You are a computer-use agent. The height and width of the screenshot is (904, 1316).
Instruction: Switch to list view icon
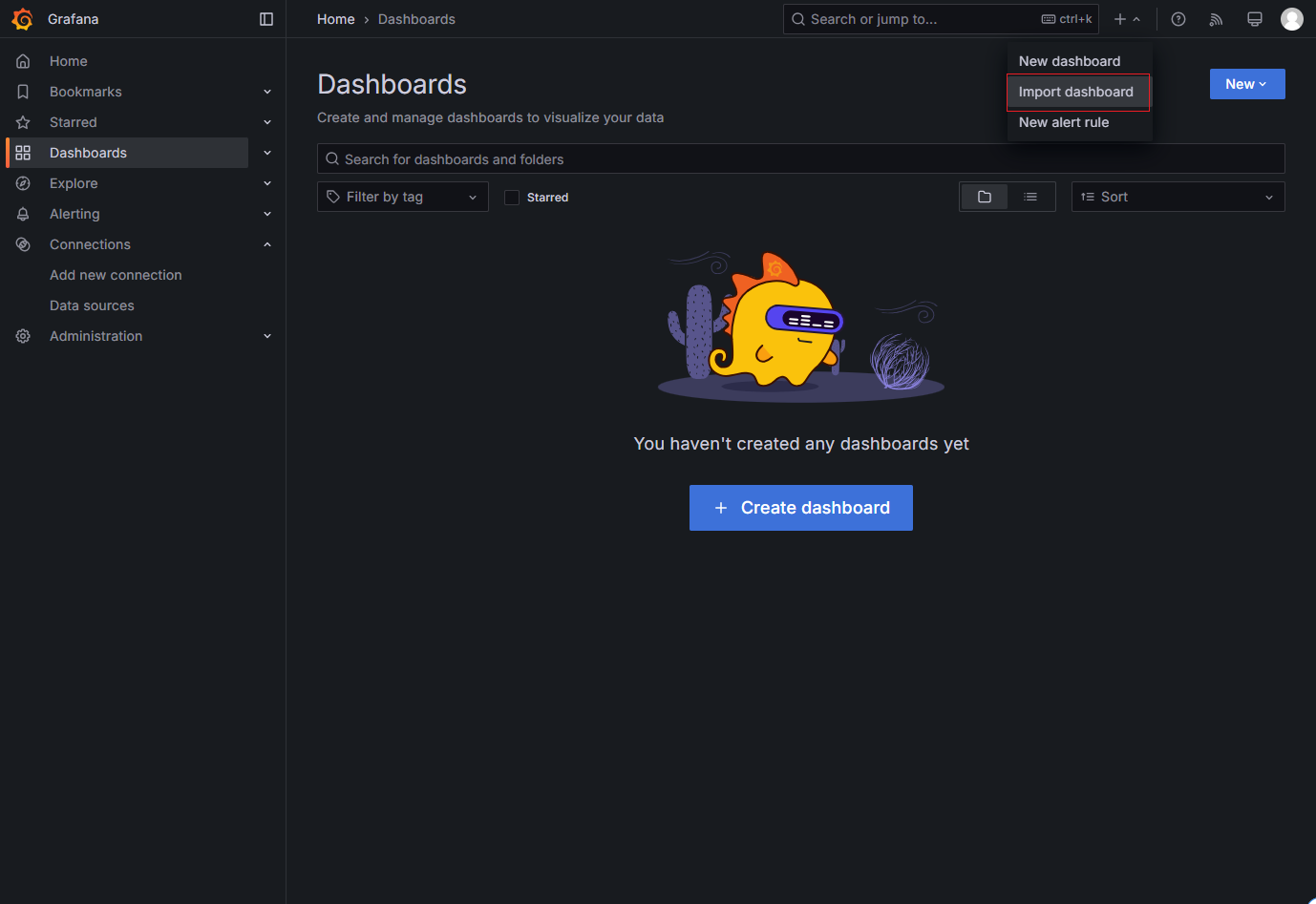point(1030,197)
